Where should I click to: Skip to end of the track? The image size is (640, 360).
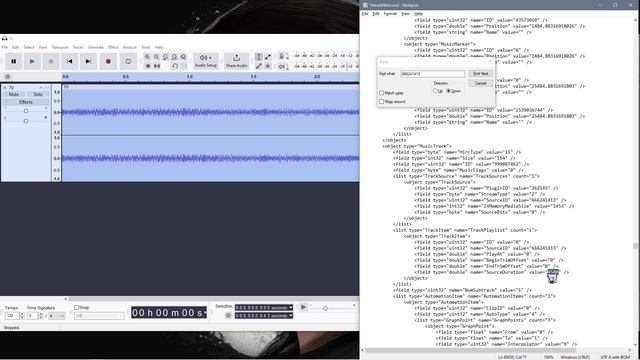point(88,61)
